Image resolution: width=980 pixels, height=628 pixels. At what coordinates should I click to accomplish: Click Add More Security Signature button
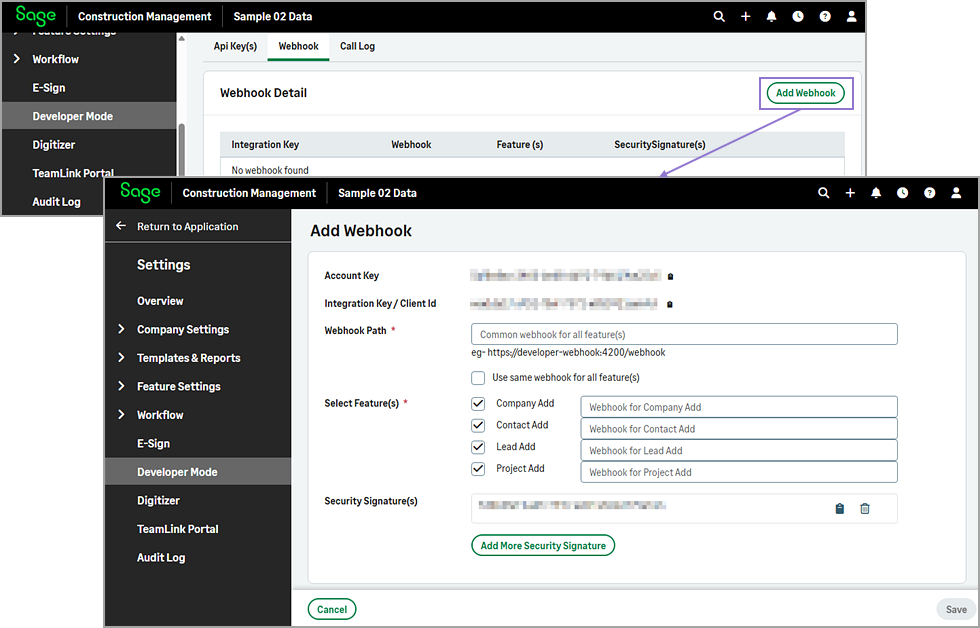point(543,546)
